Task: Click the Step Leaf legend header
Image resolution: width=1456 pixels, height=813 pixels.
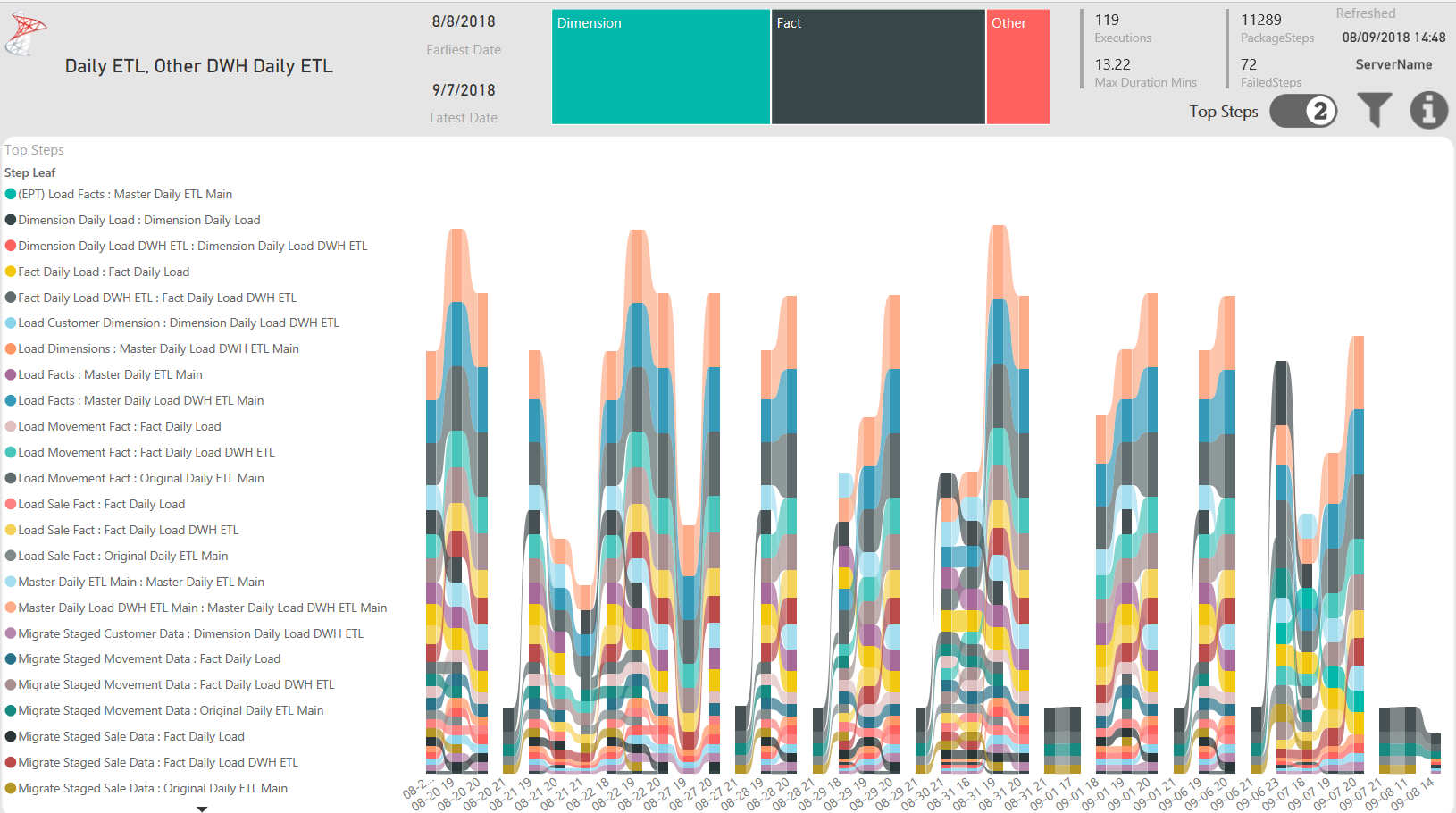Action: (29, 172)
